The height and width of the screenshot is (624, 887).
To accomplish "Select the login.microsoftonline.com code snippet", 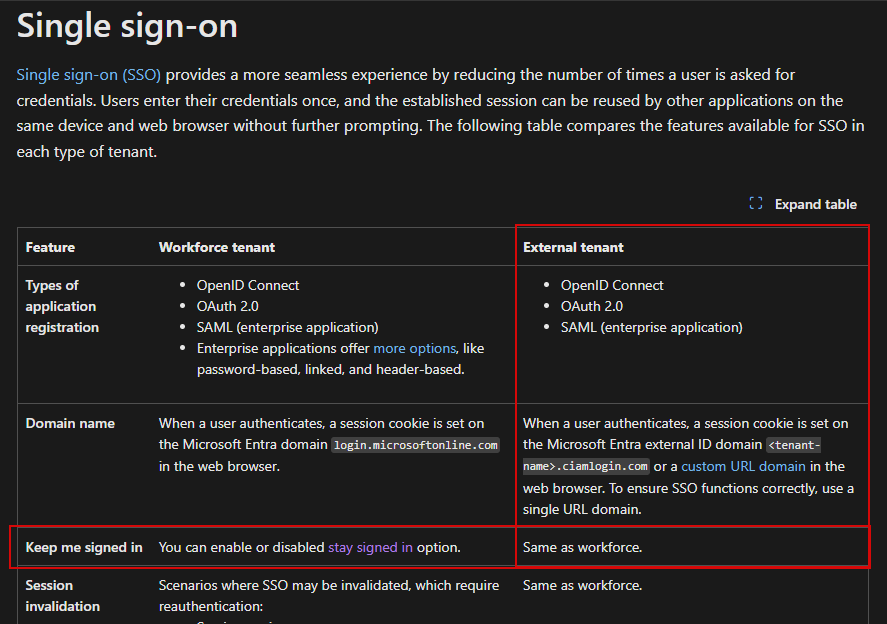I will pos(414,444).
